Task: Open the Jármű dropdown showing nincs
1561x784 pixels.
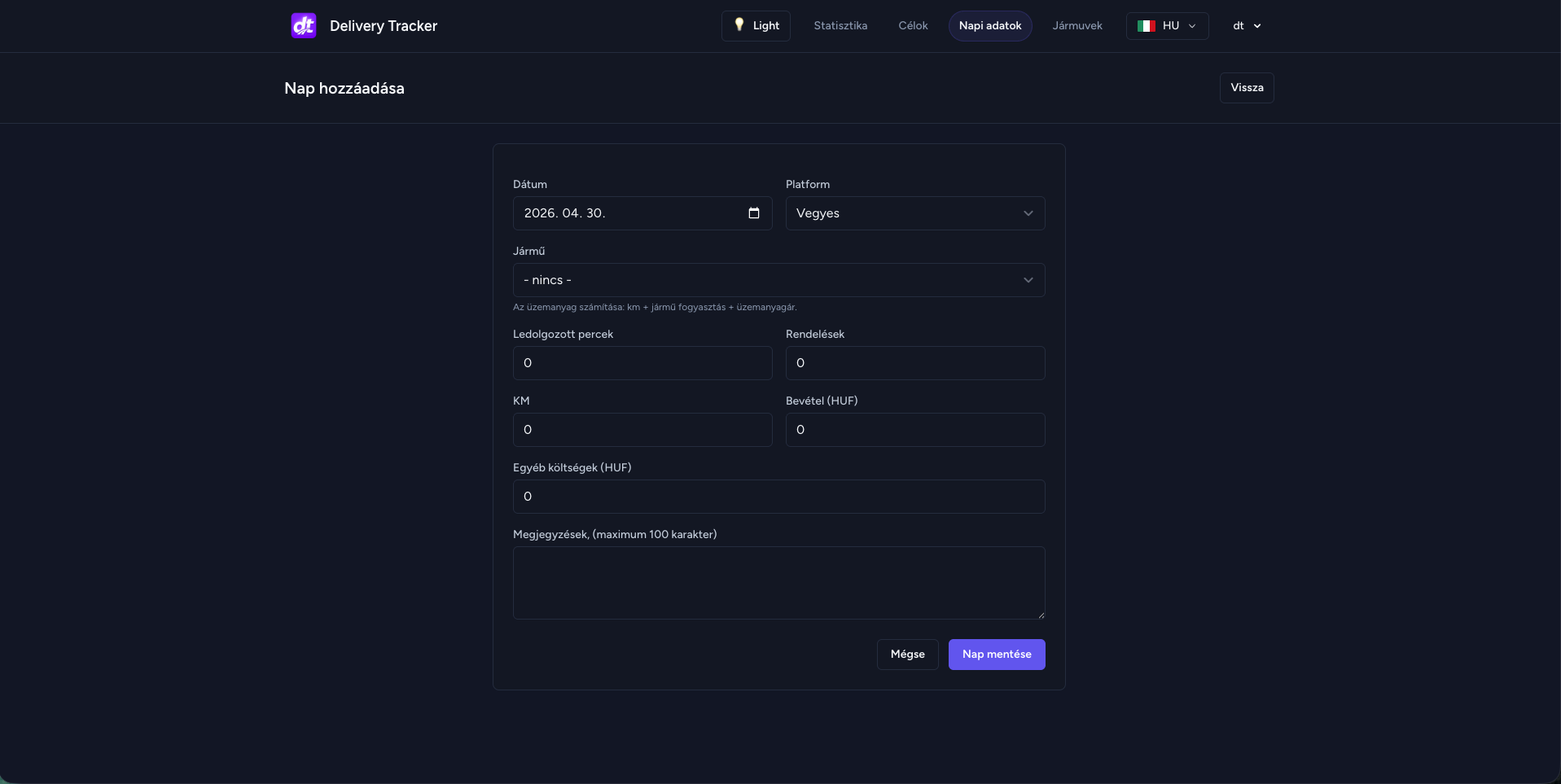Action: point(779,280)
